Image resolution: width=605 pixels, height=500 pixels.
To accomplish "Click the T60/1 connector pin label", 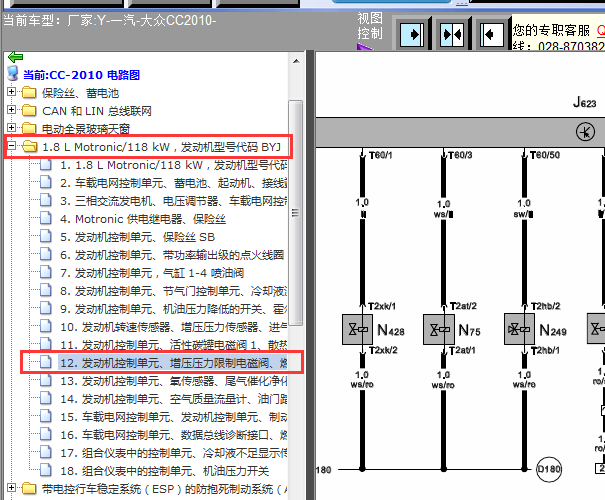I will tap(380, 155).
